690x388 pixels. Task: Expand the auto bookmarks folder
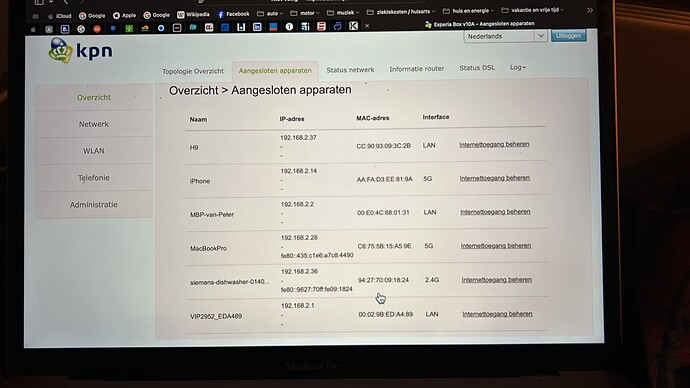click(x=270, y=14)
